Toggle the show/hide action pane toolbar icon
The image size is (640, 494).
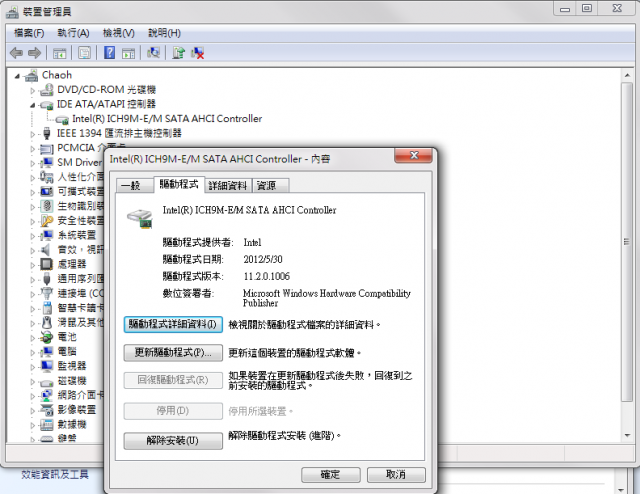click(129, 53)
